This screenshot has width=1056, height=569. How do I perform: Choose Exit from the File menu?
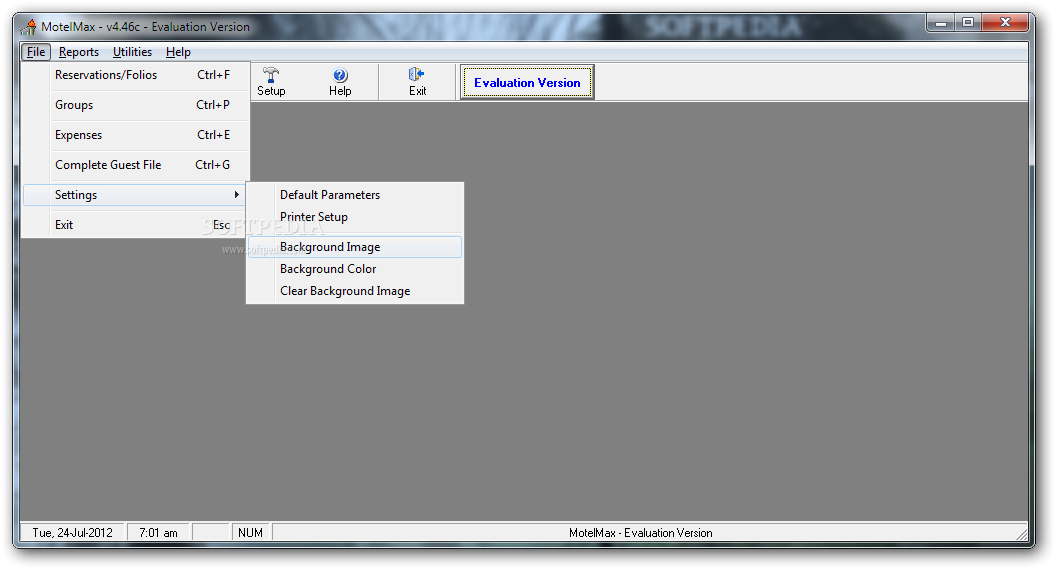pos(136,225)
